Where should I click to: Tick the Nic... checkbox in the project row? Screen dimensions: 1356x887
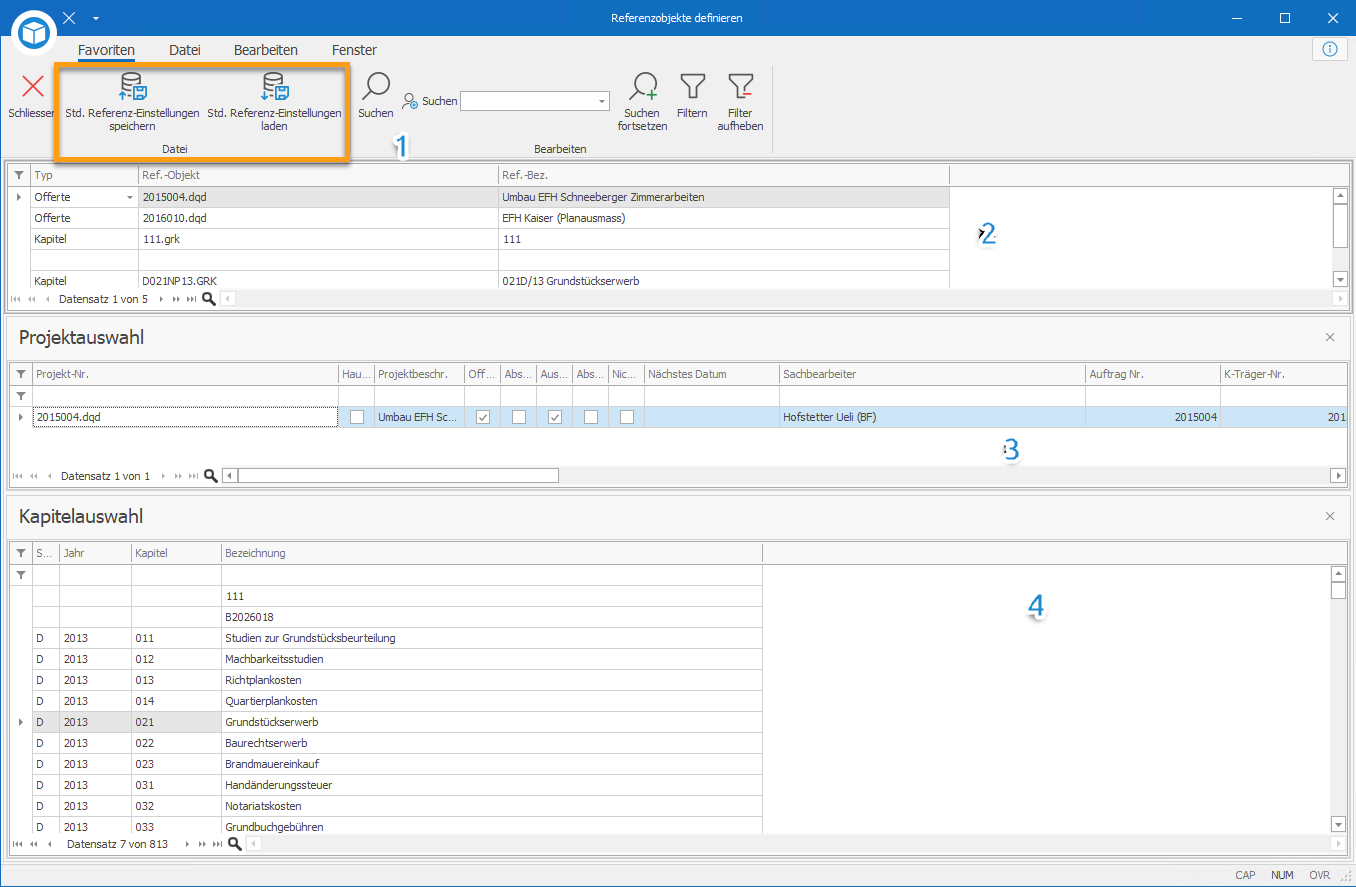coord(627,417)
